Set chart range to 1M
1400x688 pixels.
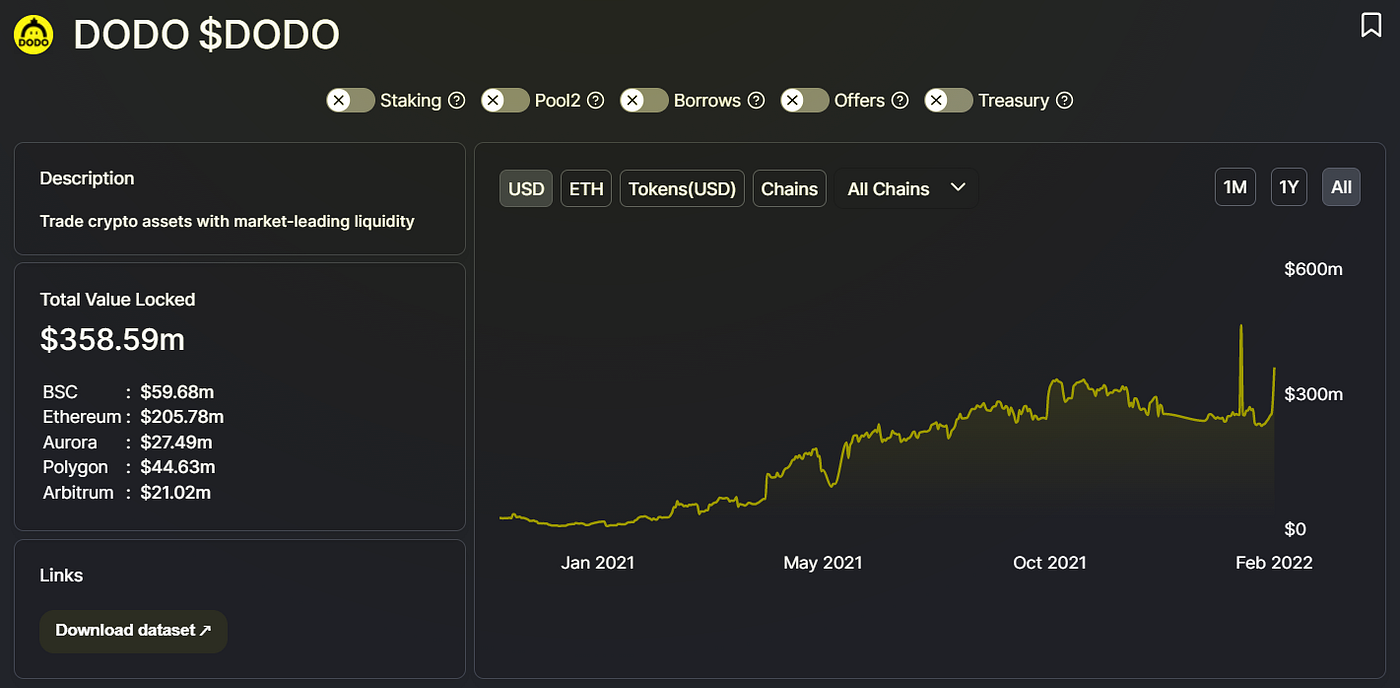click(1235, 187)
